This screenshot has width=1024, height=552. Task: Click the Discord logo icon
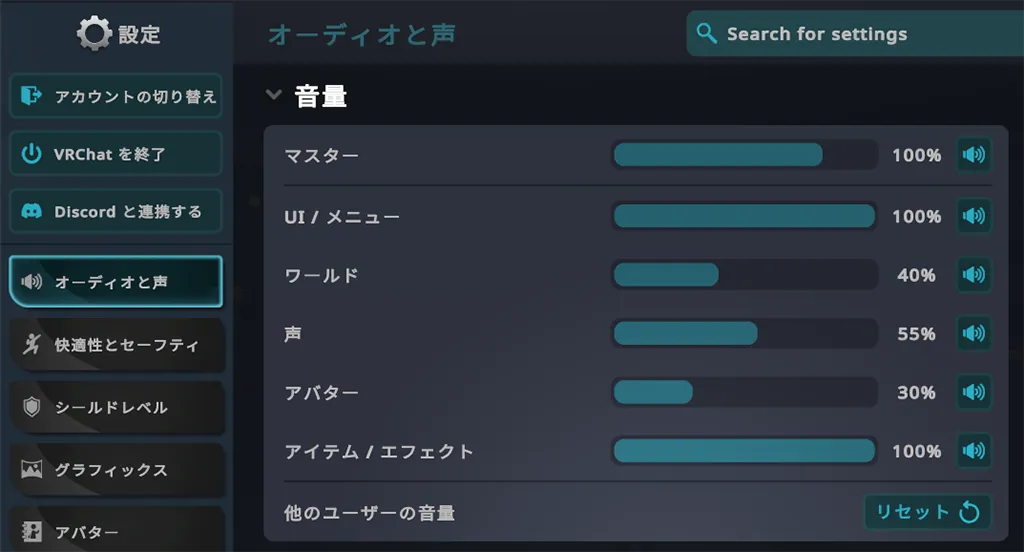tap(31, 211)
